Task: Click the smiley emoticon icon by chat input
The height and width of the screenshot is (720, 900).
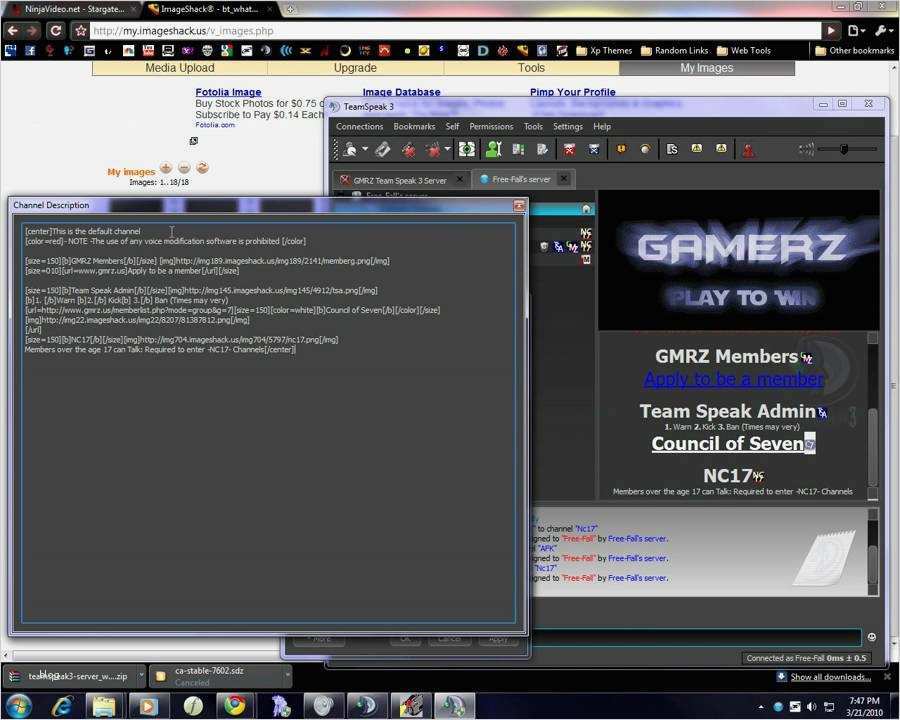Action: click(x=871, y=637)
